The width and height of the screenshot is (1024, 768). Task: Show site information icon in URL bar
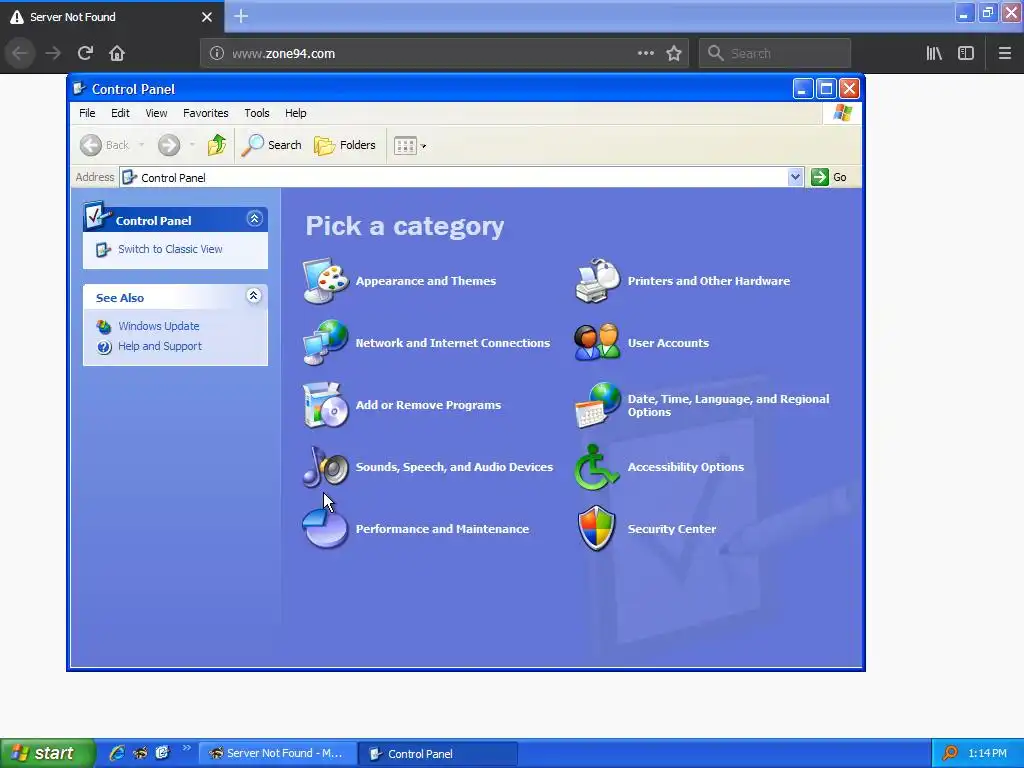click(217, 54)
